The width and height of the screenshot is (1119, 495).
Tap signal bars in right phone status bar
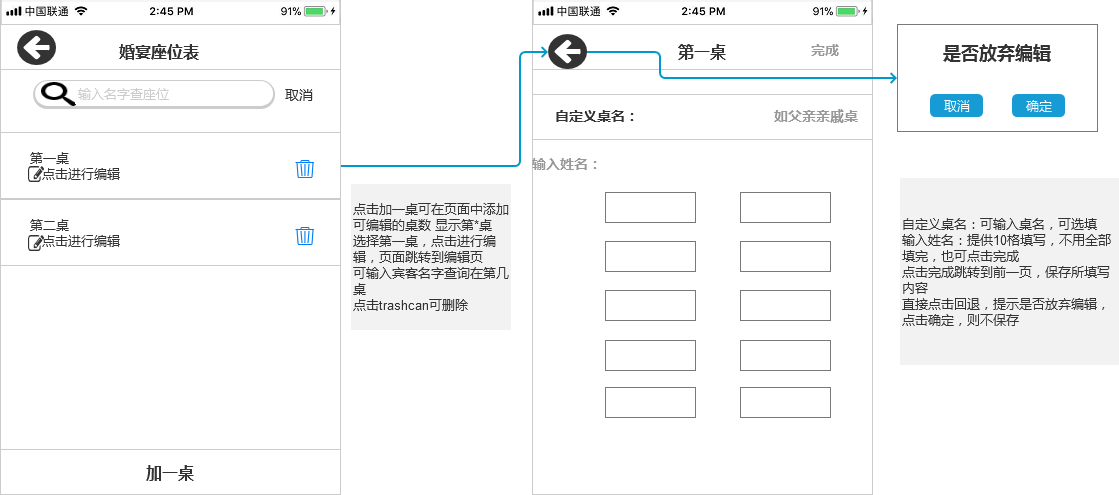[545, 11]
